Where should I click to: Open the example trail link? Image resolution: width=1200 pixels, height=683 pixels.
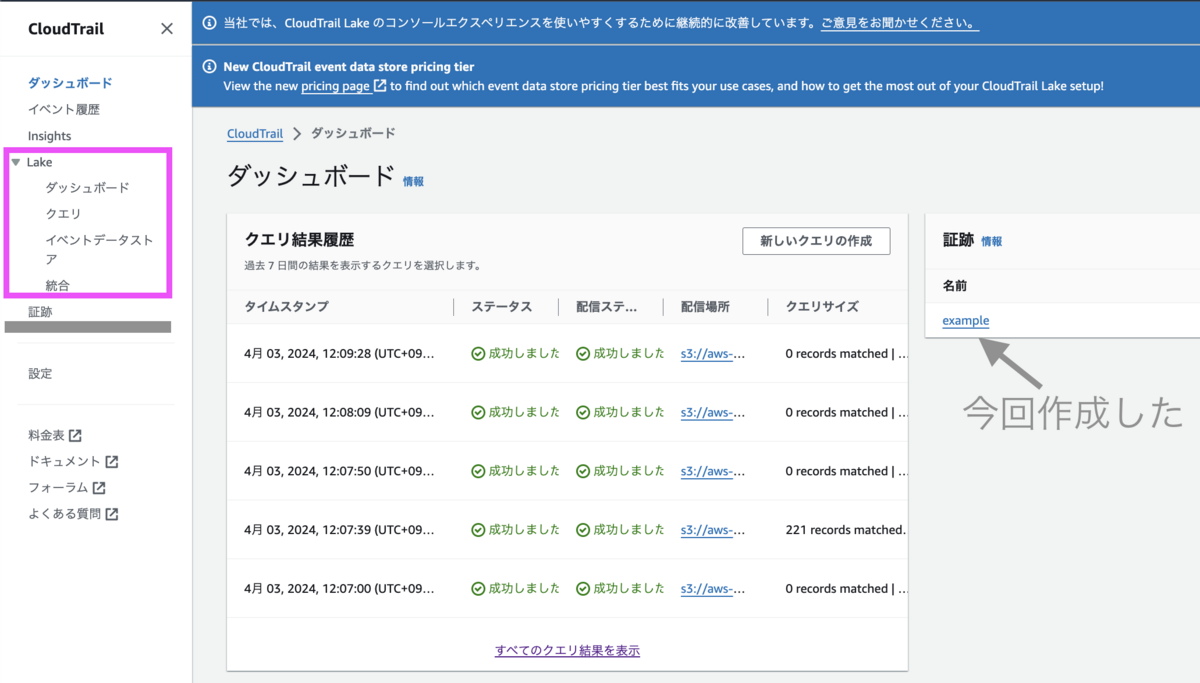pyautogui.click(x=966, y=320)
